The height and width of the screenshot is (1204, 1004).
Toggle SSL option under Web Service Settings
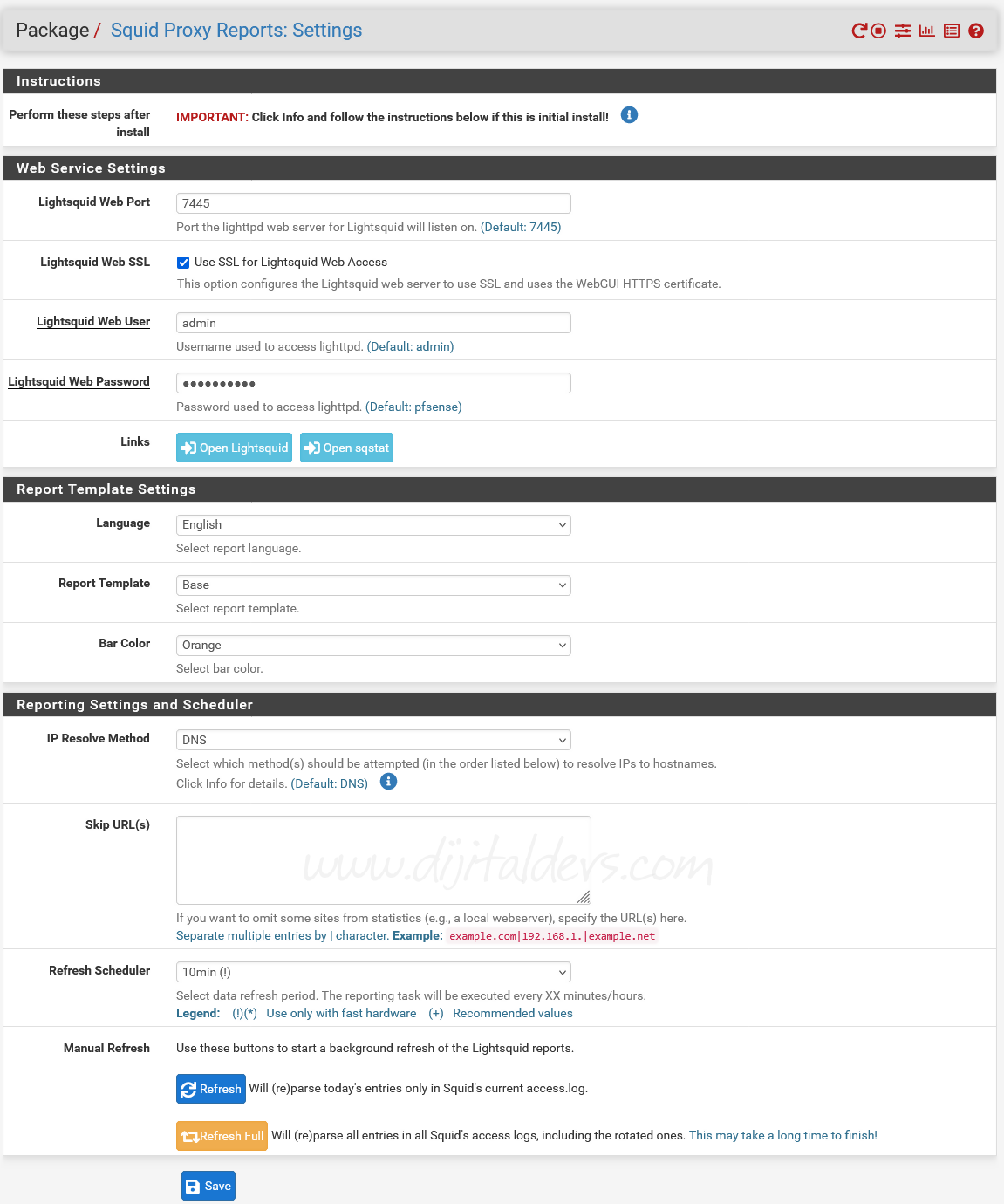(x=183, y=262)
